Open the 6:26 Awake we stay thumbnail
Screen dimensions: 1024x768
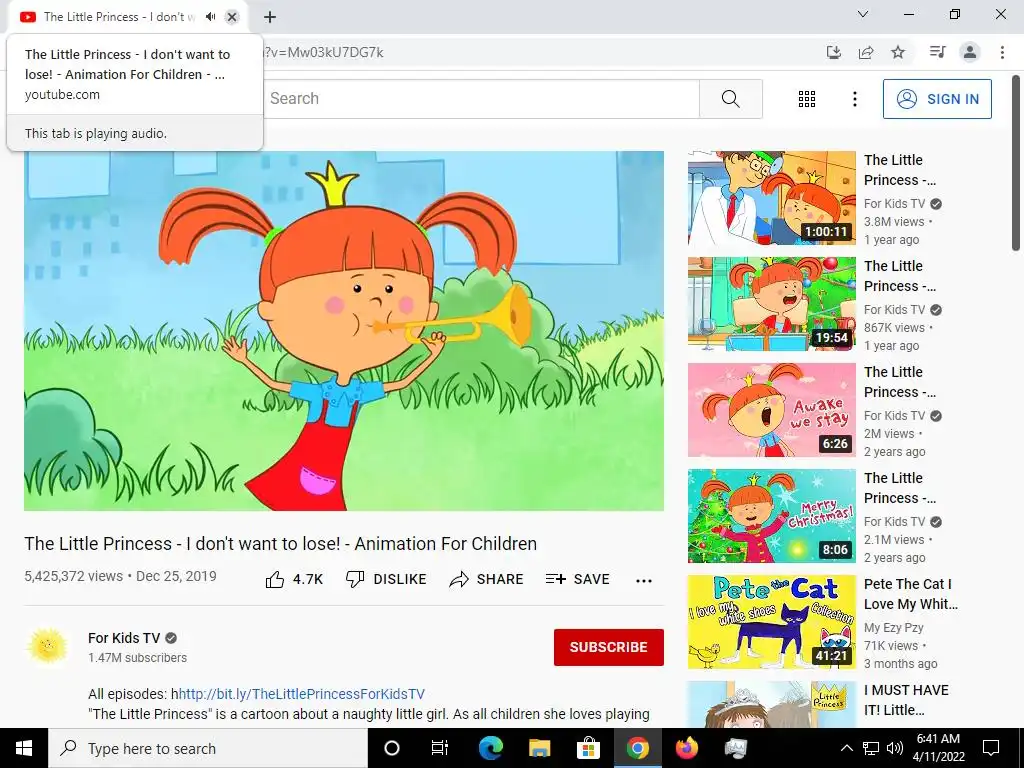pyautogui.click(x=772, y=410)
